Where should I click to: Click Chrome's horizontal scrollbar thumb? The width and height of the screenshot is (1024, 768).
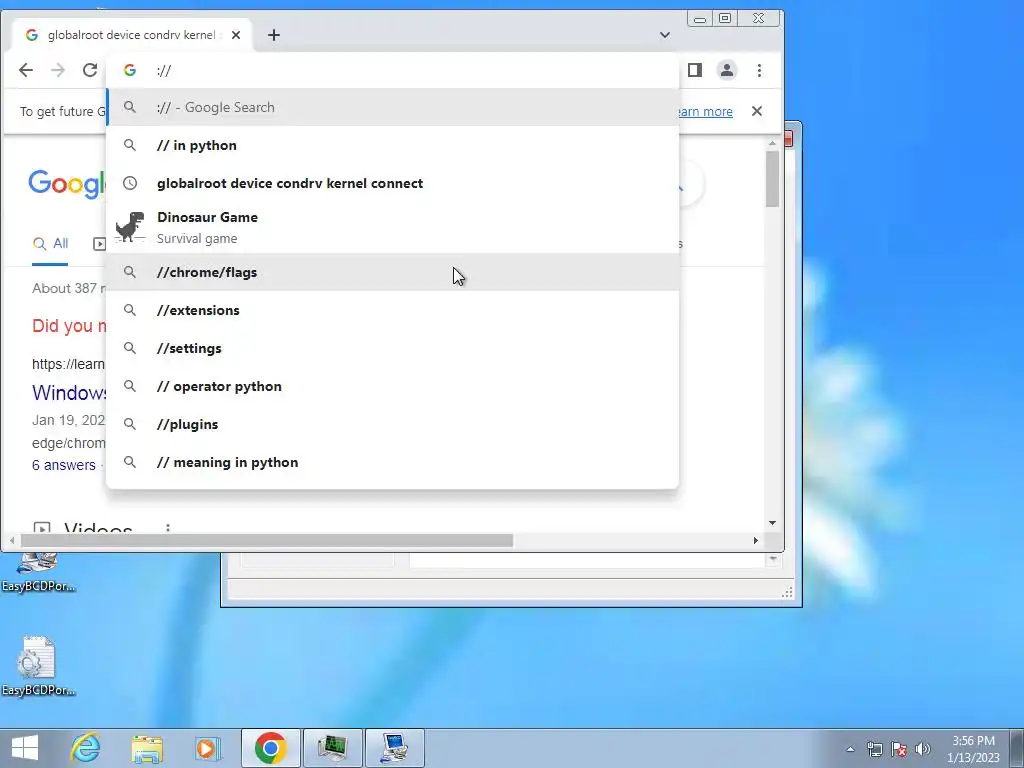(x=266, y=541)
